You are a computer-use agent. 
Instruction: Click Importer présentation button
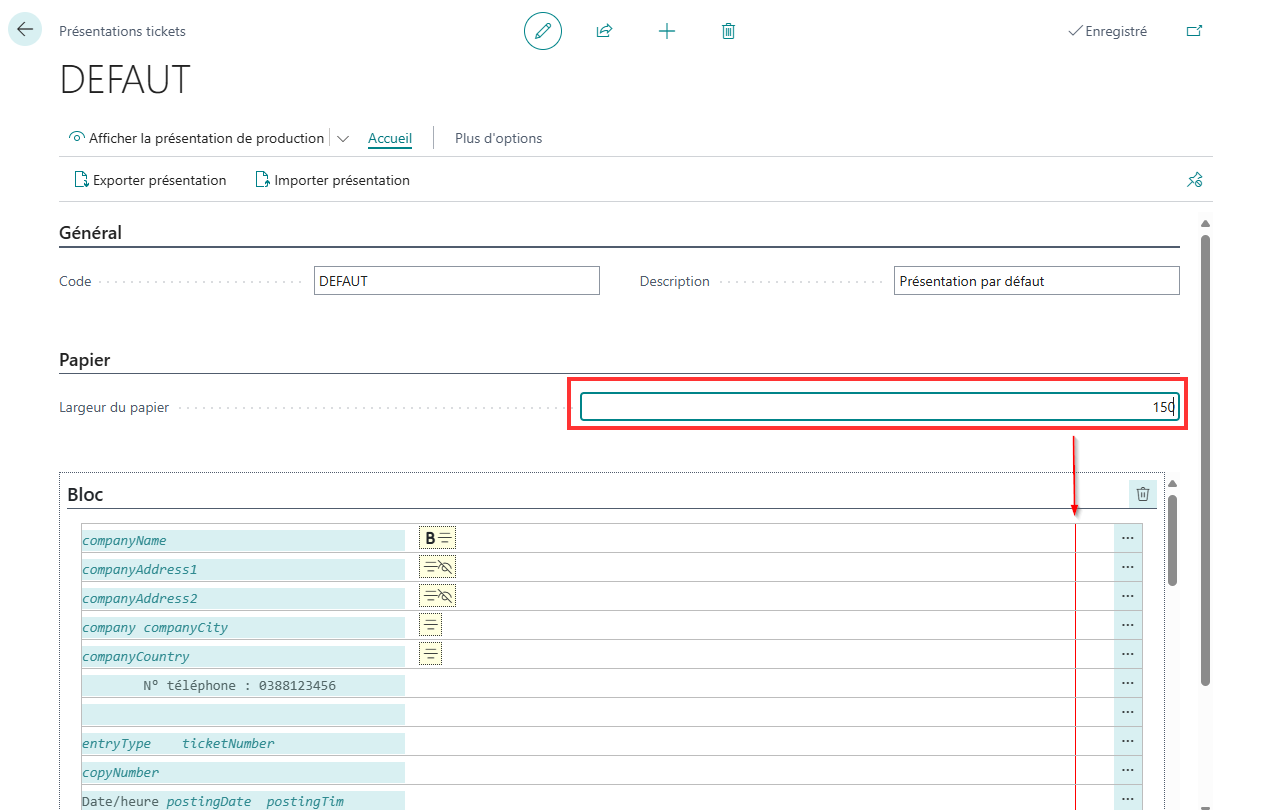click(x=333, y=180)
